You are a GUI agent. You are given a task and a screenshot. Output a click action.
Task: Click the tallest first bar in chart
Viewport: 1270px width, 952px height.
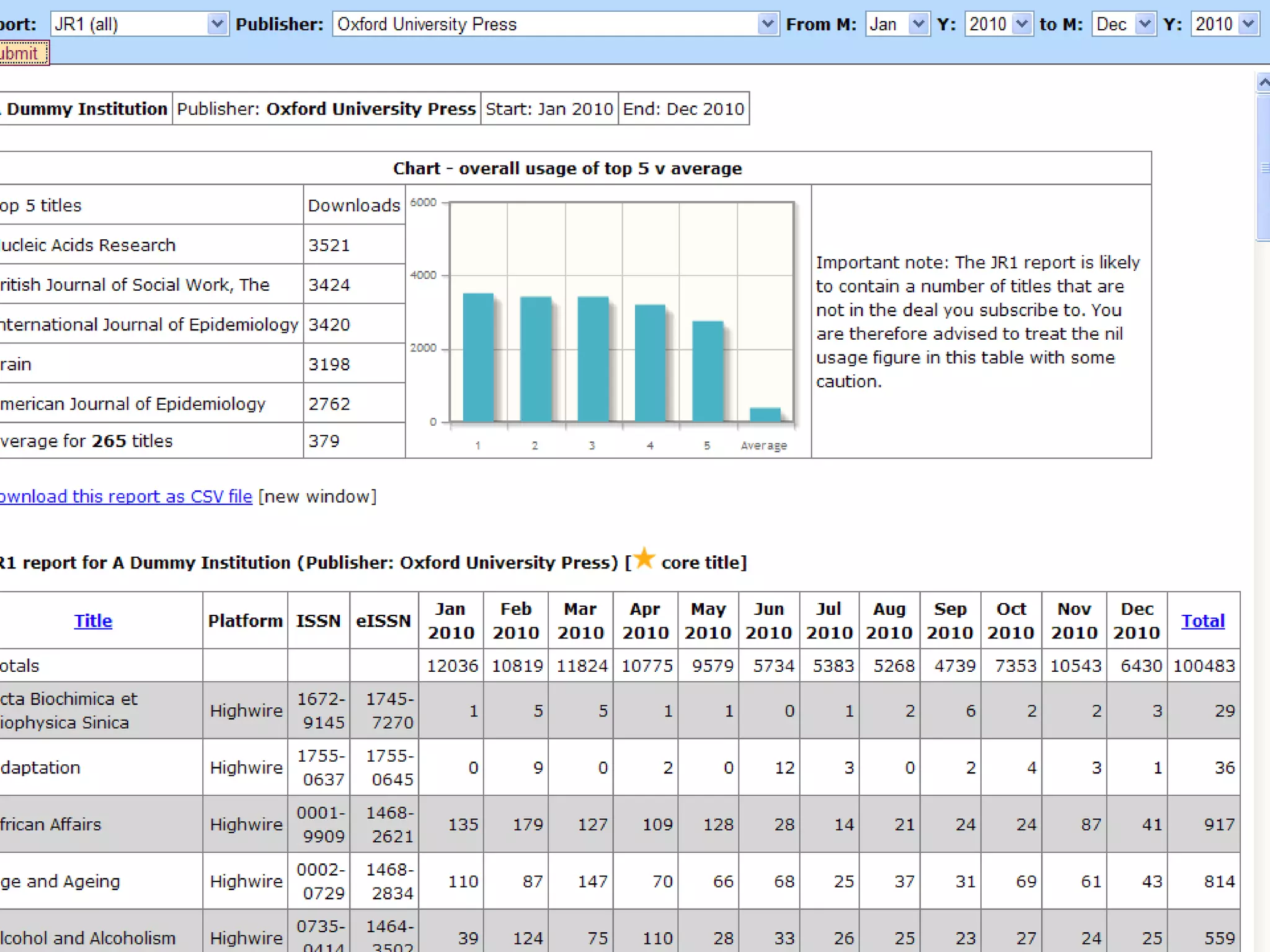pyautogui.click(x=478, y=358)
